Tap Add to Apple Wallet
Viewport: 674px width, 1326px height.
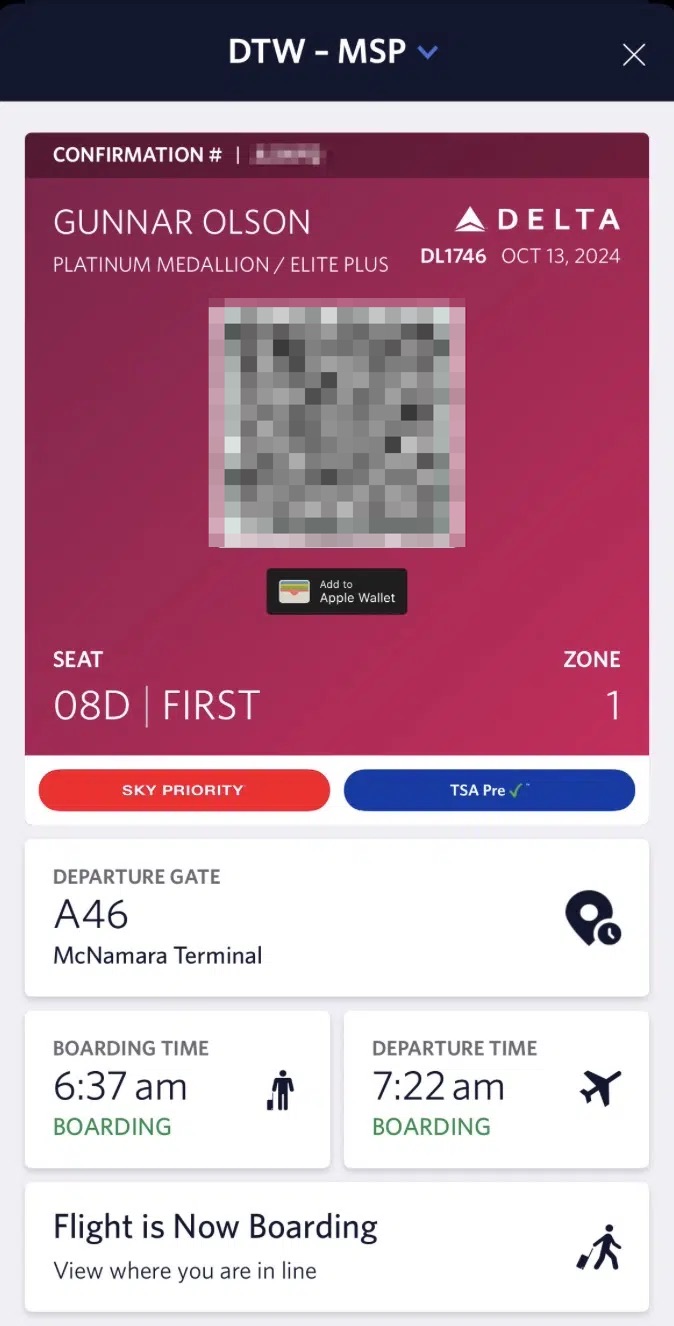click(336, 591)
